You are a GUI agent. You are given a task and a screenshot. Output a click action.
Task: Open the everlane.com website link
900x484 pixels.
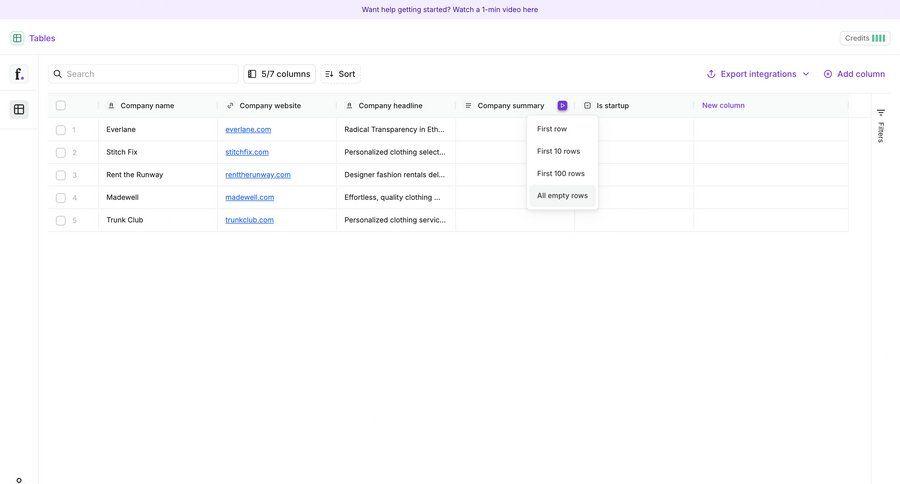pos(248,129)
